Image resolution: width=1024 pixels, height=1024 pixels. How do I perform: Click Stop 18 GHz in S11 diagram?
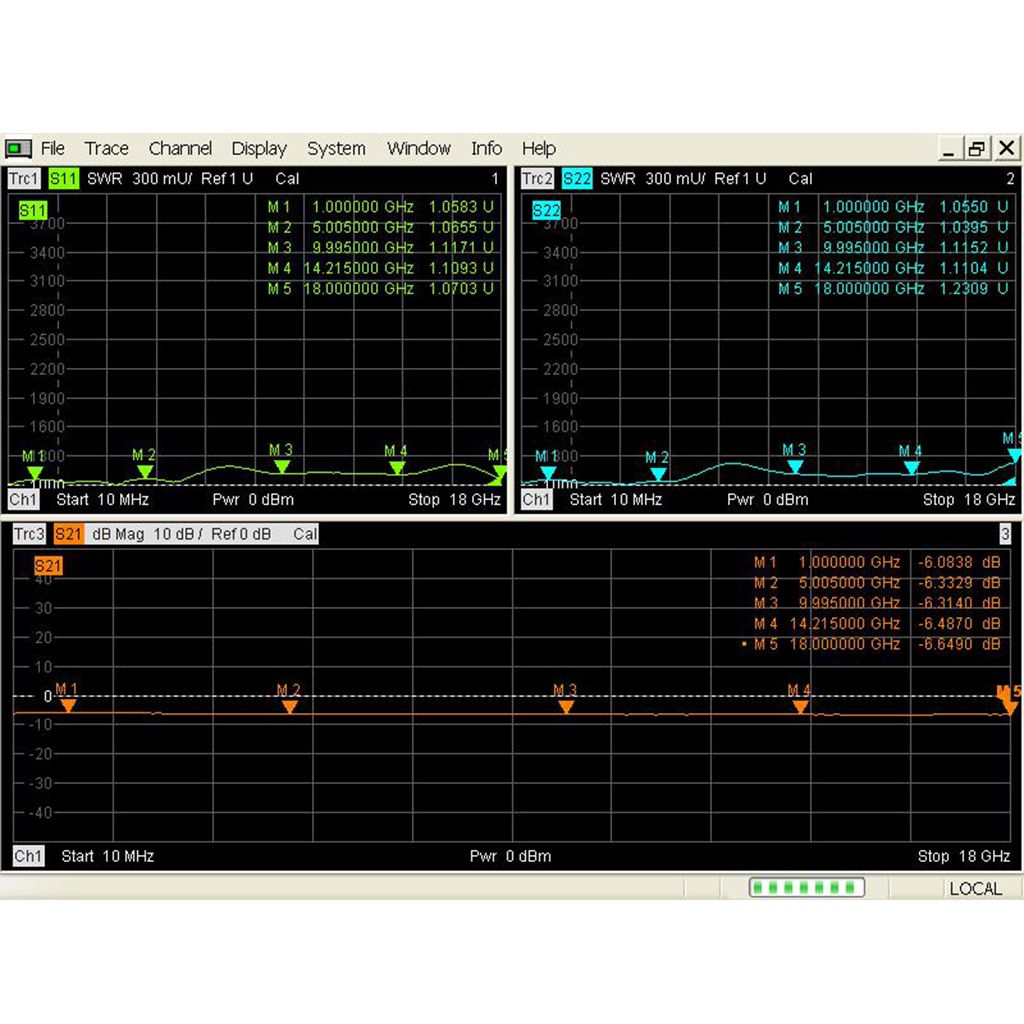455,500
